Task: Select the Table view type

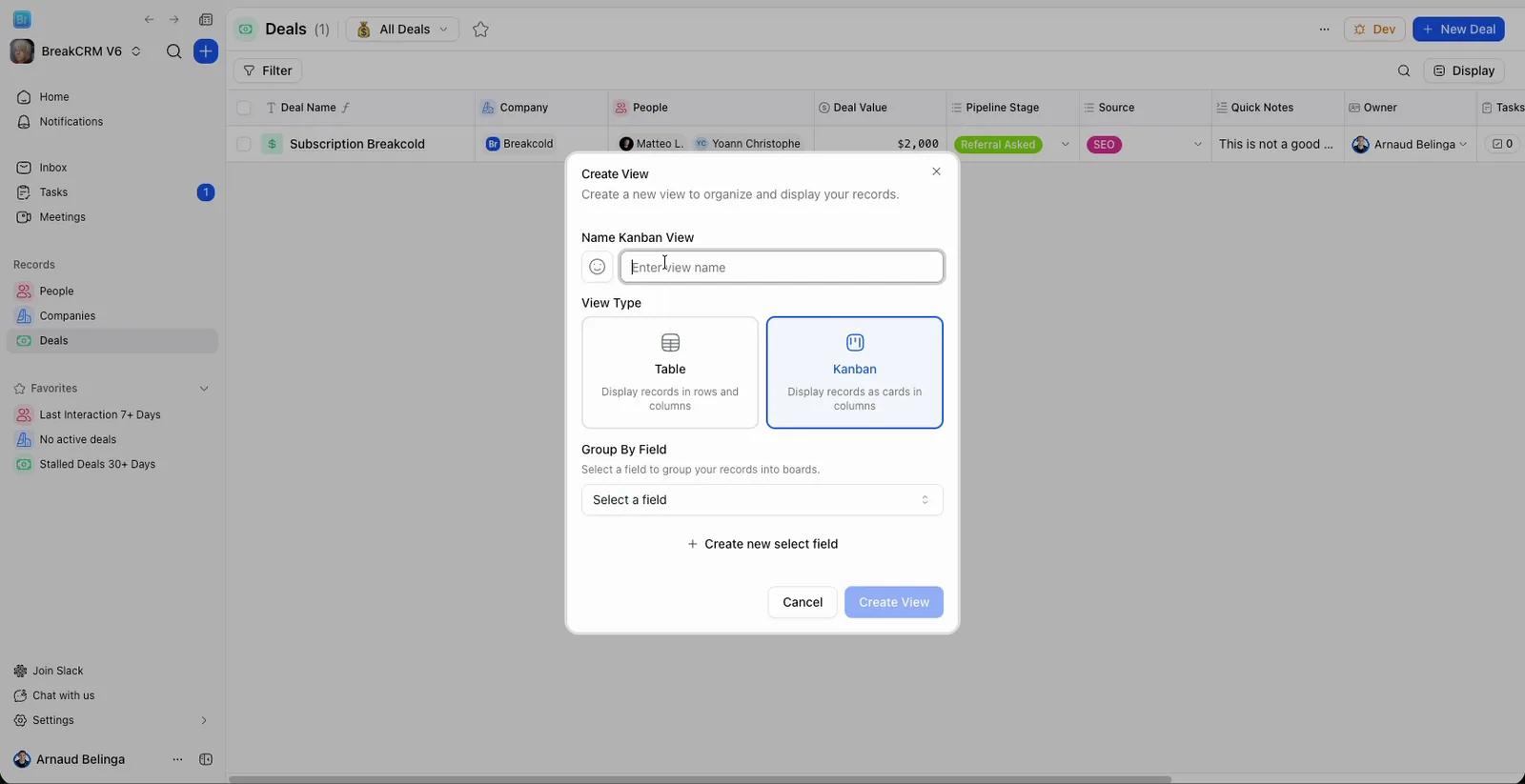Action: (670, 372)
